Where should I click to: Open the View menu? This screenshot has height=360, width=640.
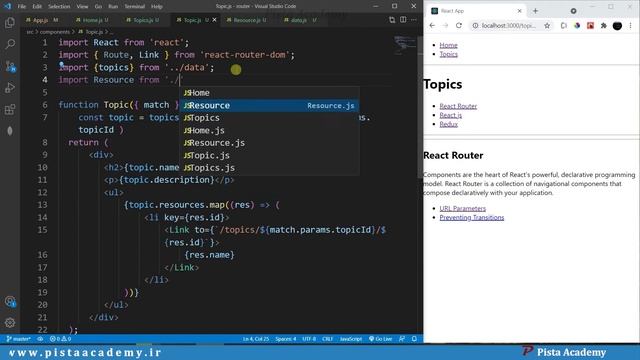click(x=82, y=7)
